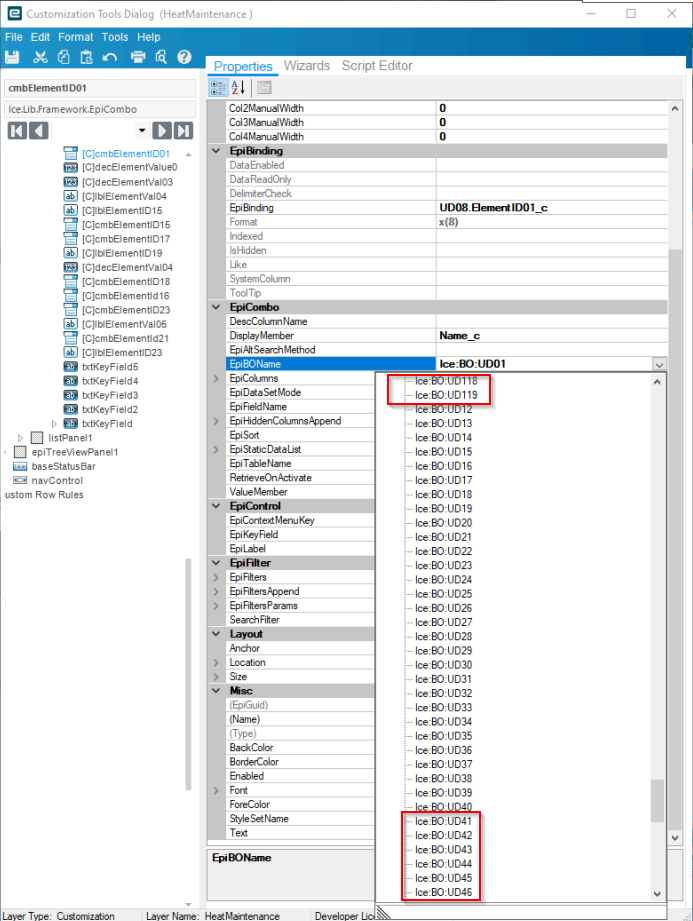Go to first control navigation button

point(17,130)
